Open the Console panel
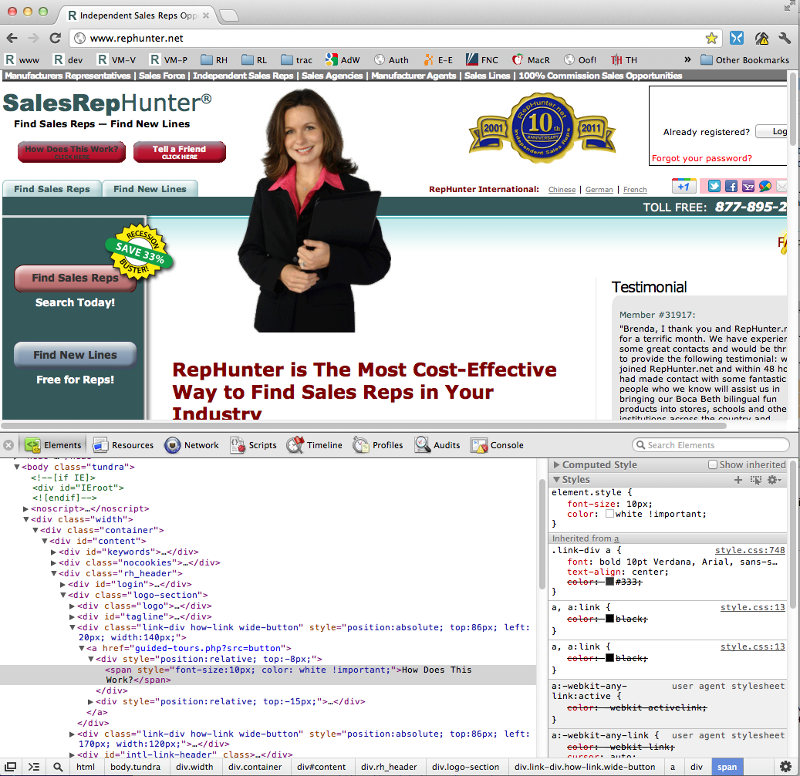The height and width of the screenshot is (776, 800). point(497,445)
